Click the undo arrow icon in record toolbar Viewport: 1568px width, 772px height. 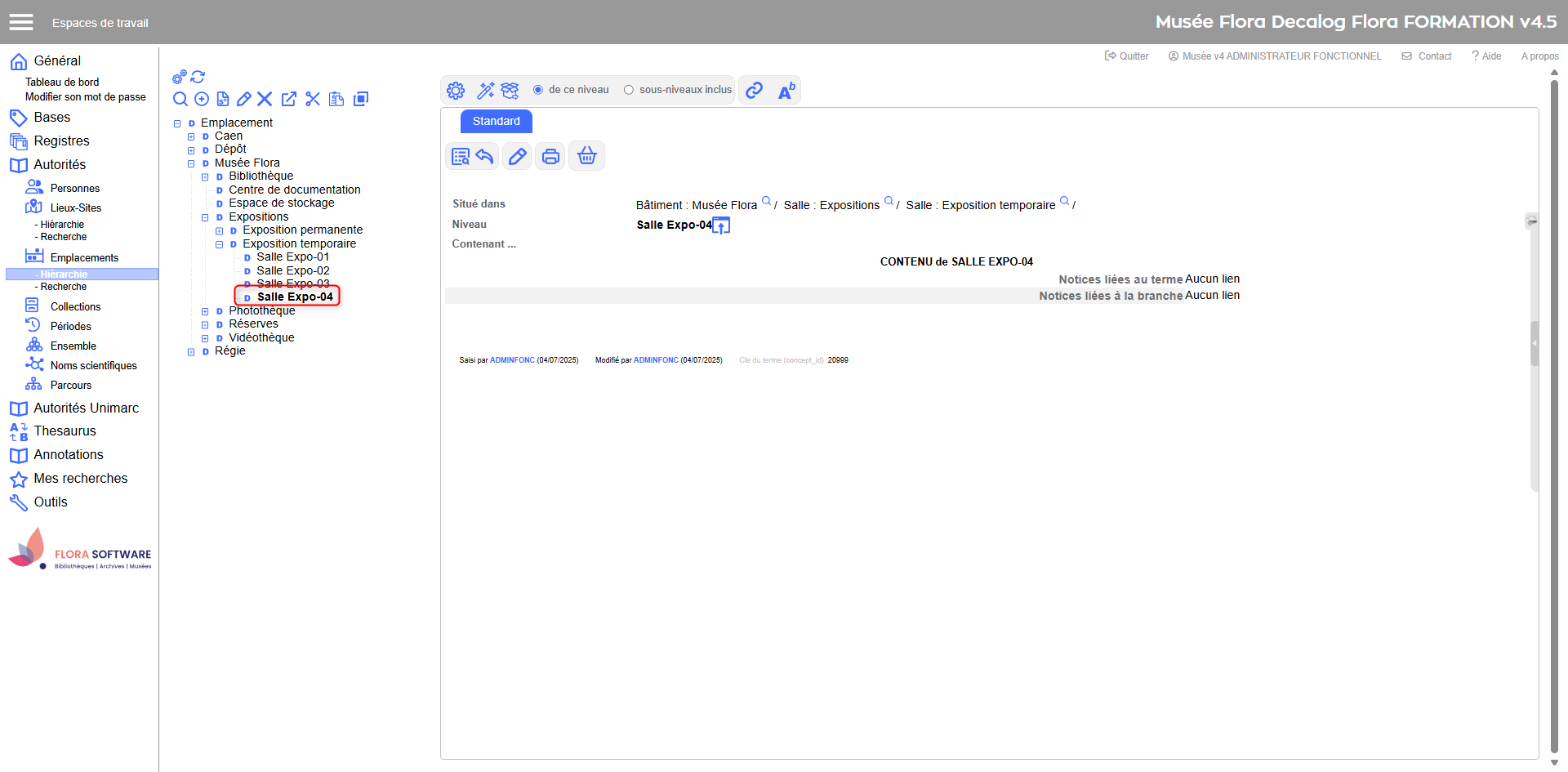(x=485, y=156)
